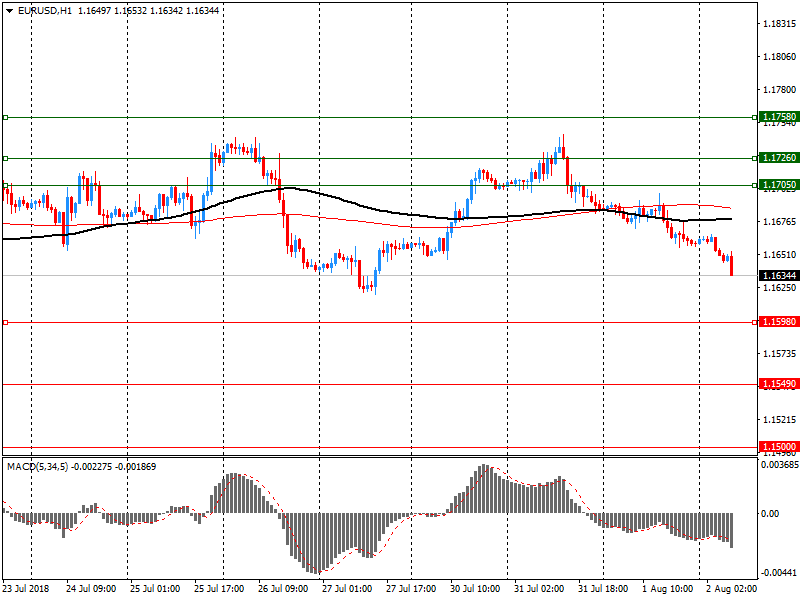The width and height of the screenshot is (800, 600).
Task: Click the 0.00 level on the MACD scale
Action: [770, 513]
